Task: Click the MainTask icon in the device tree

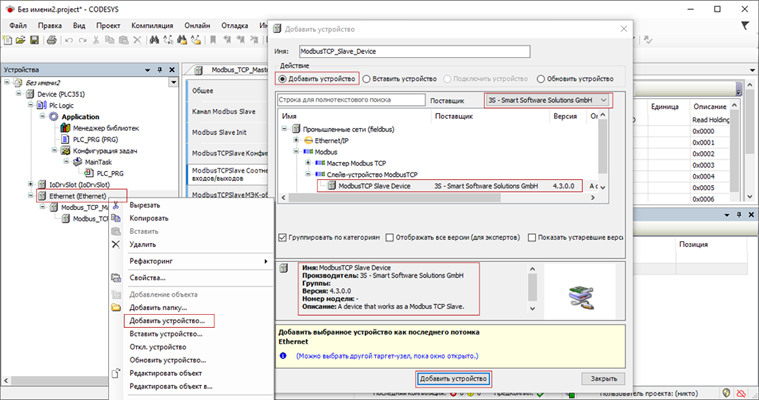Action: (77, 162)
